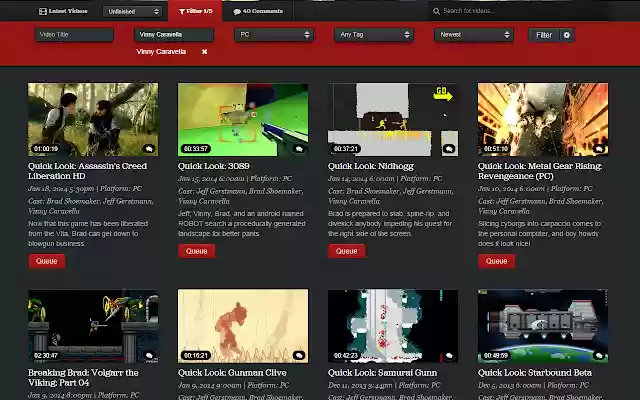640x400 pixels.
Task: Open the Quick Look: Gunman Clive title
Action: click(232, 373)
